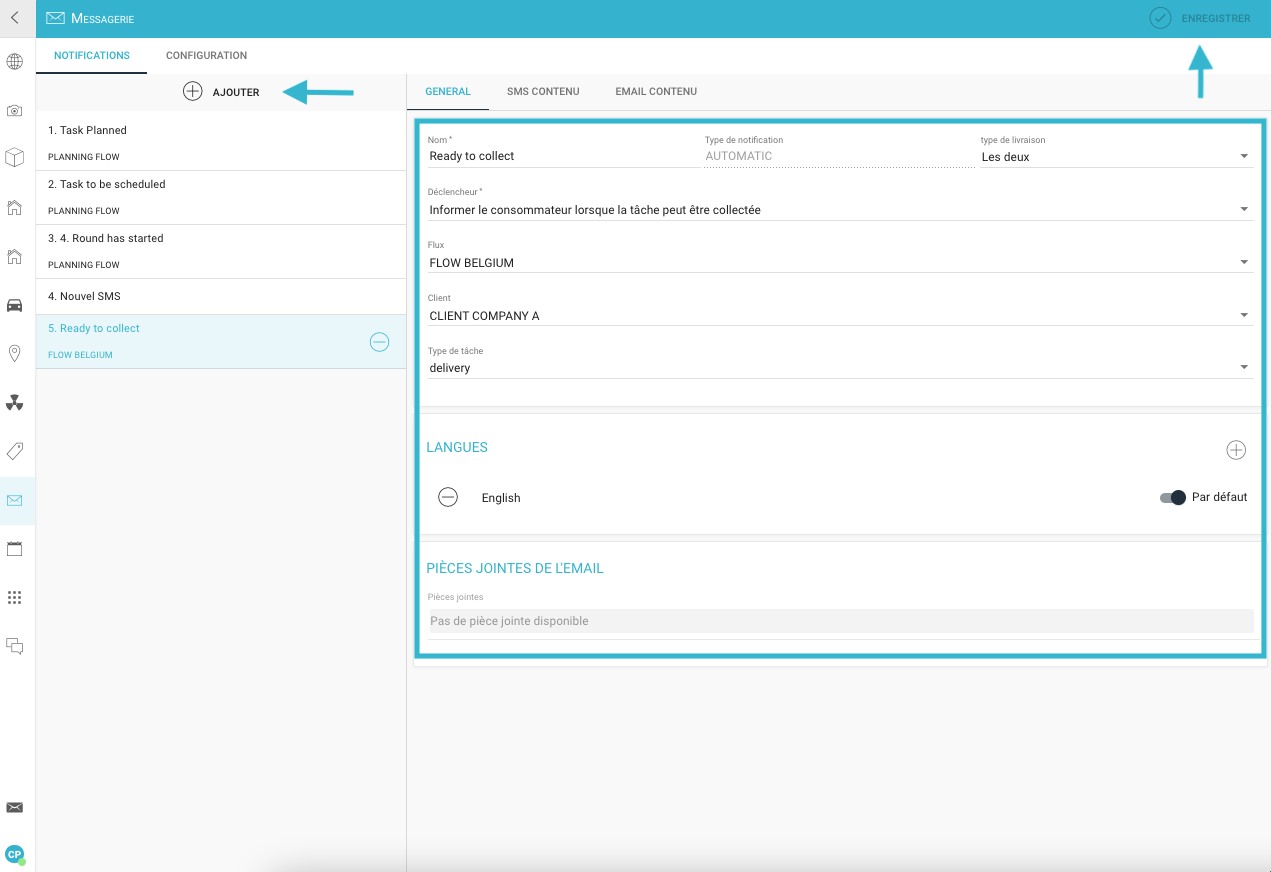Viewport: 1271px width, 872px height.
Task: Click the Messagerie title text
Action: [102, 19]
